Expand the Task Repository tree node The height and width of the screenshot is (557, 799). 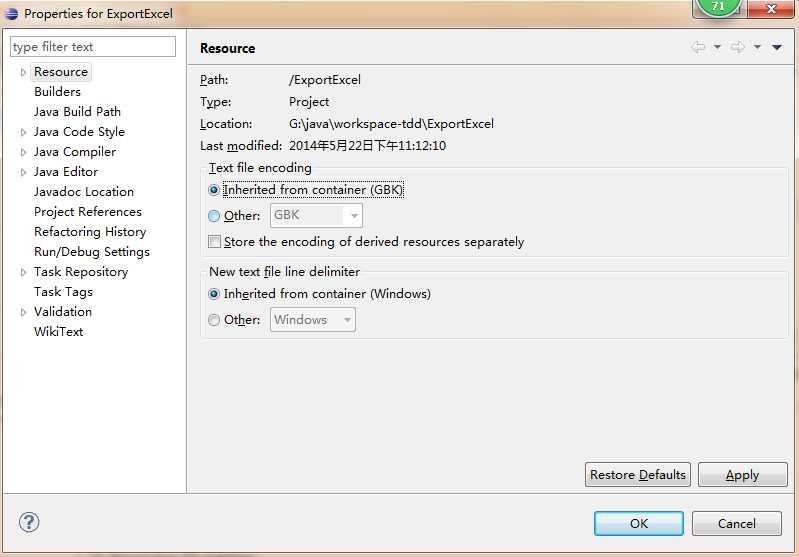pyautogui.click(x=23, y=273)
